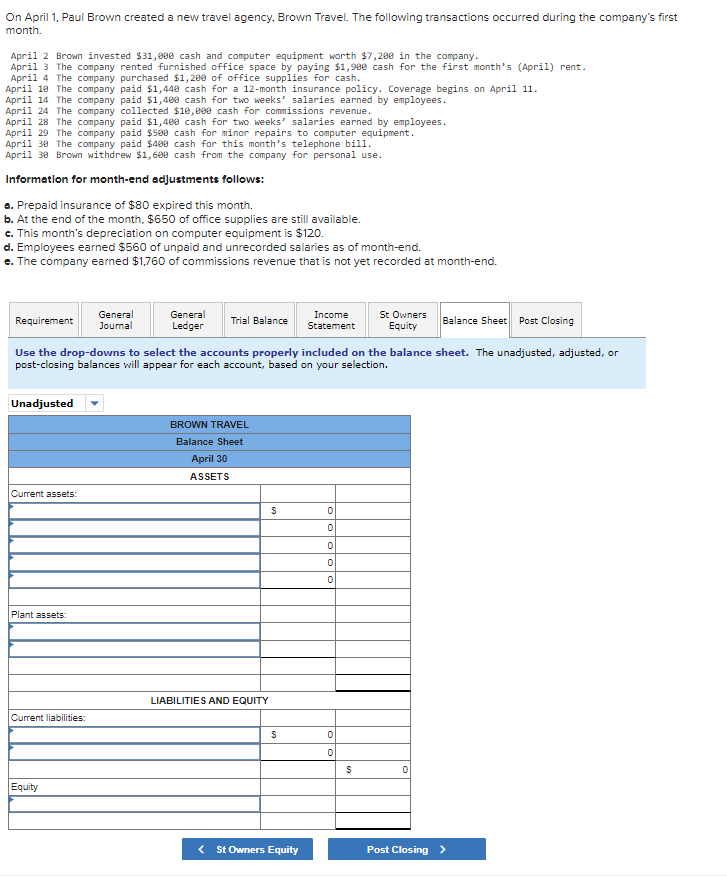The height and width of the screenshot is (877, 727).
Task: Click the right chevron on Post Closing button
Action: coord(443,849)
